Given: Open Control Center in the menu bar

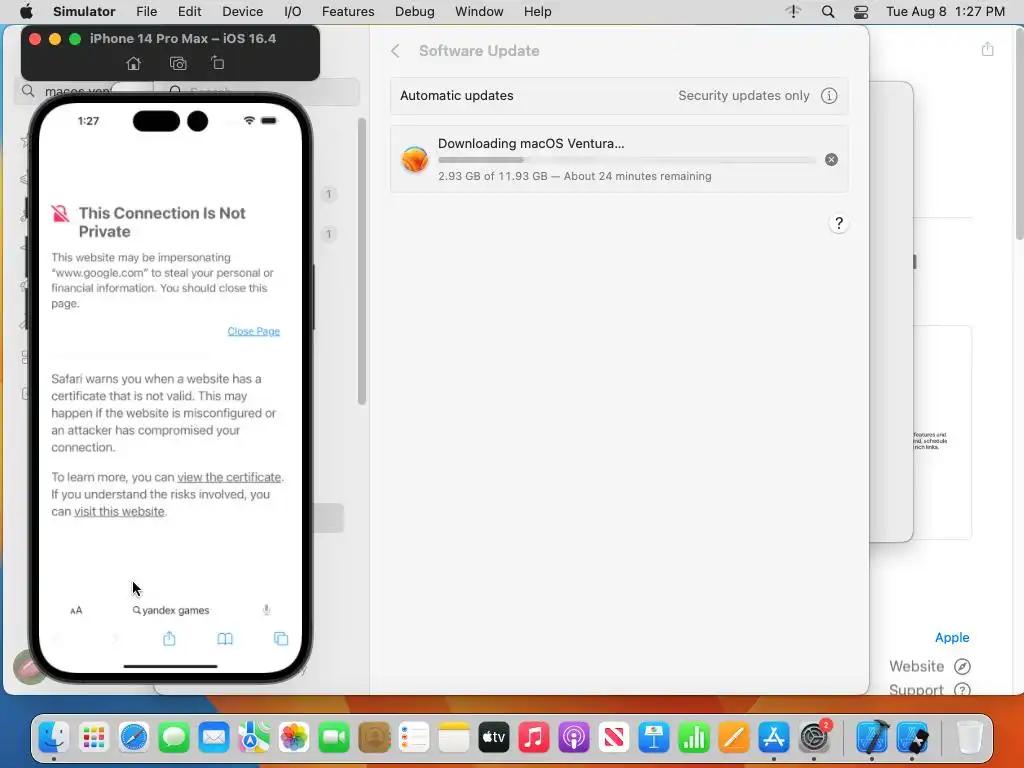Looking at the screenshot, I should [861, 12].
